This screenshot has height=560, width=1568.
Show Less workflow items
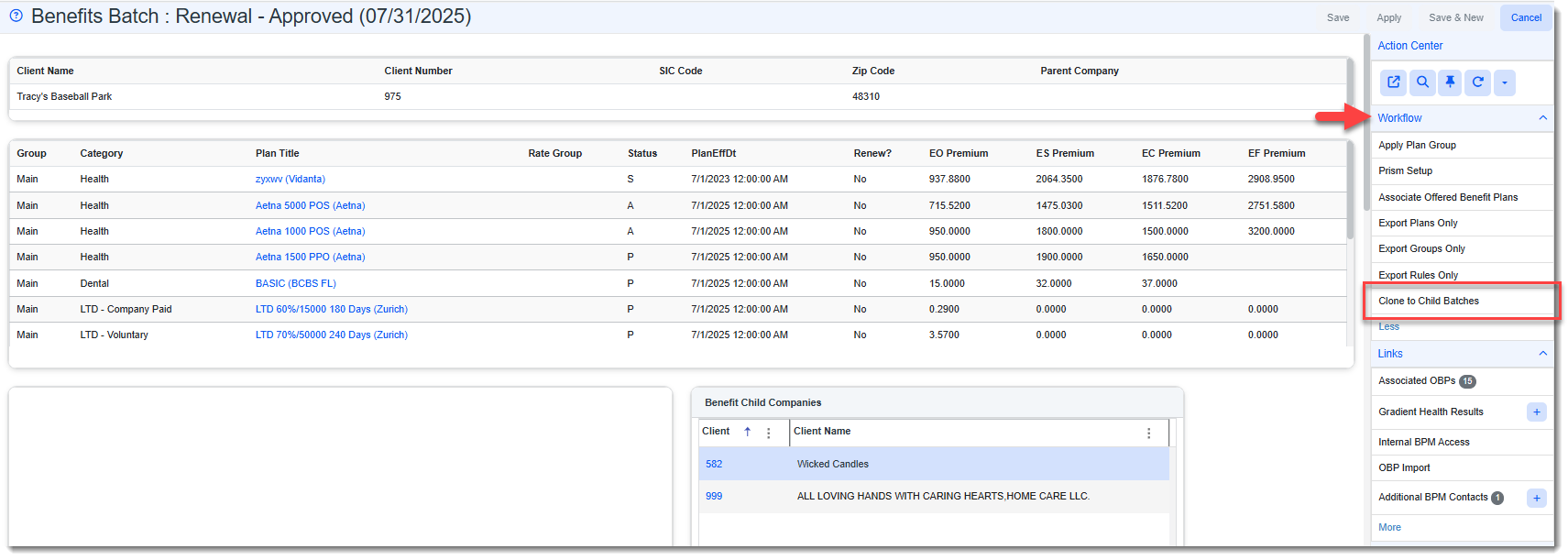pos(1388,326)
